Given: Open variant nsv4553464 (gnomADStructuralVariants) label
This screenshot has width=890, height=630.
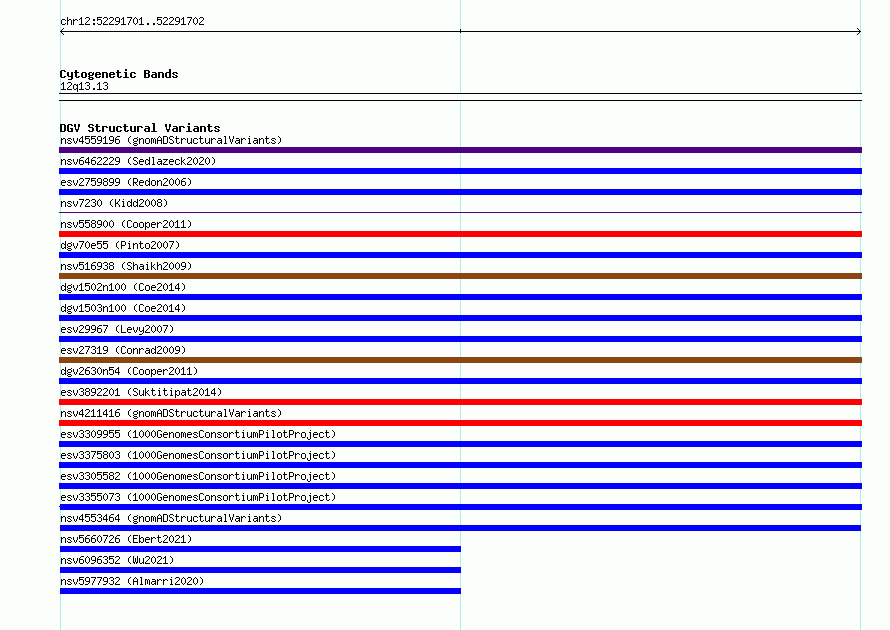Looking at the screenshot, I should pos(171,518).
